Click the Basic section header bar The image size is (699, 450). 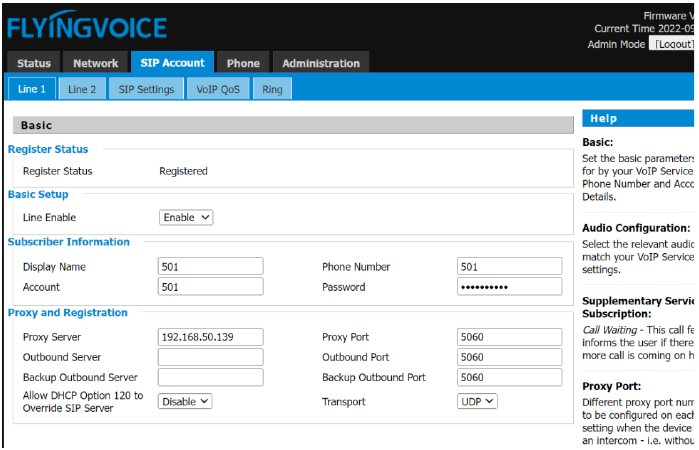293,125
